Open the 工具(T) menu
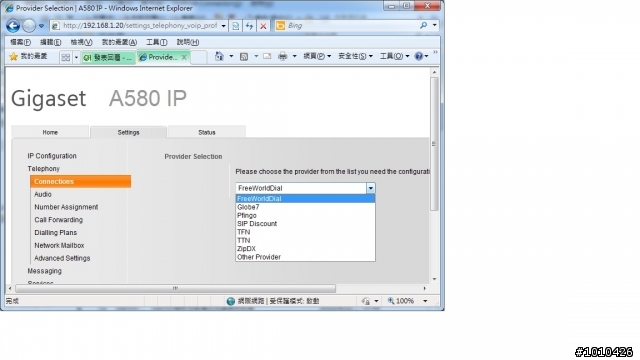 157,42
